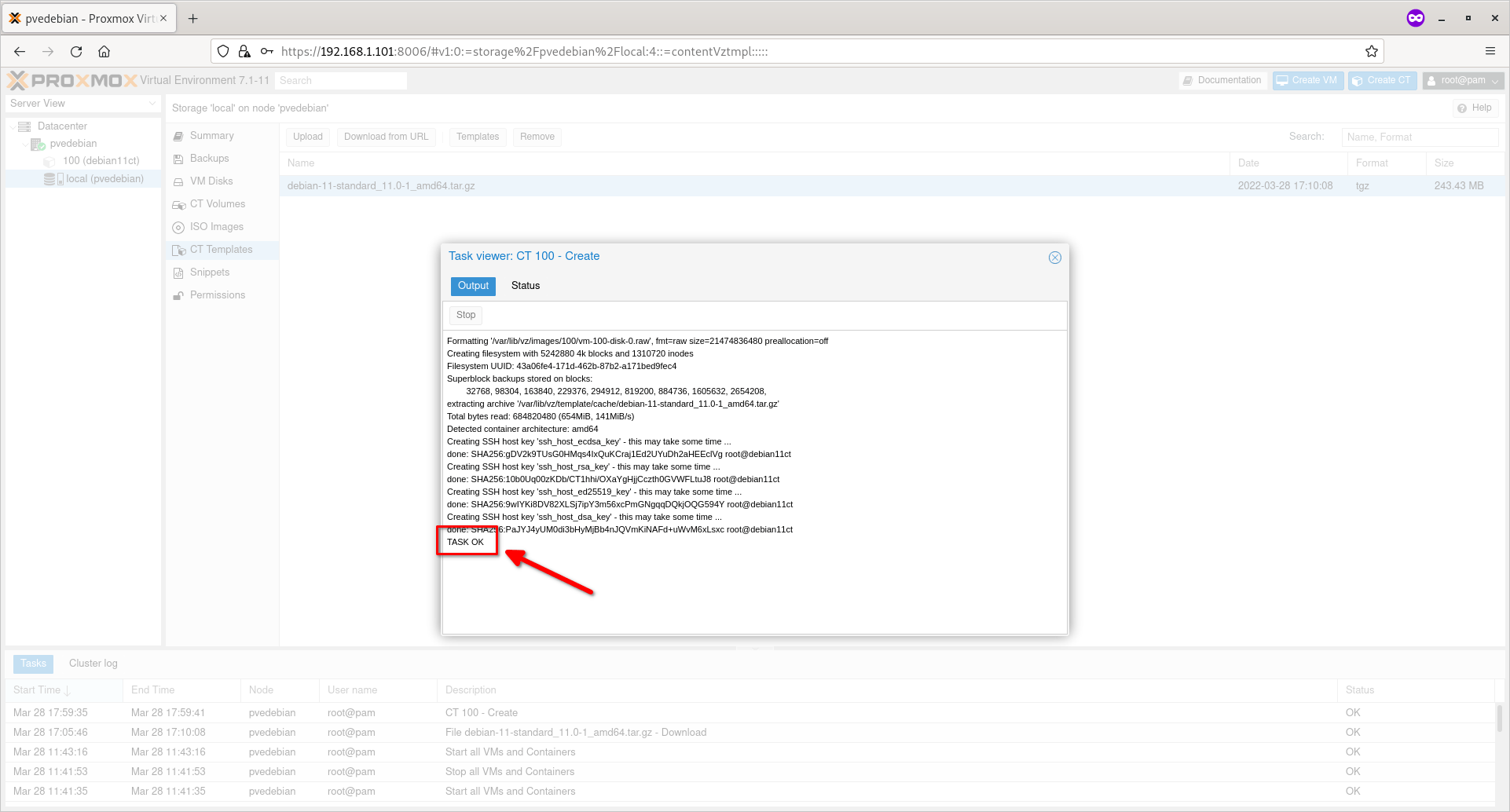Click Download from URL button
Screen dimensions: 1510x812
click(x=387, y=137)
